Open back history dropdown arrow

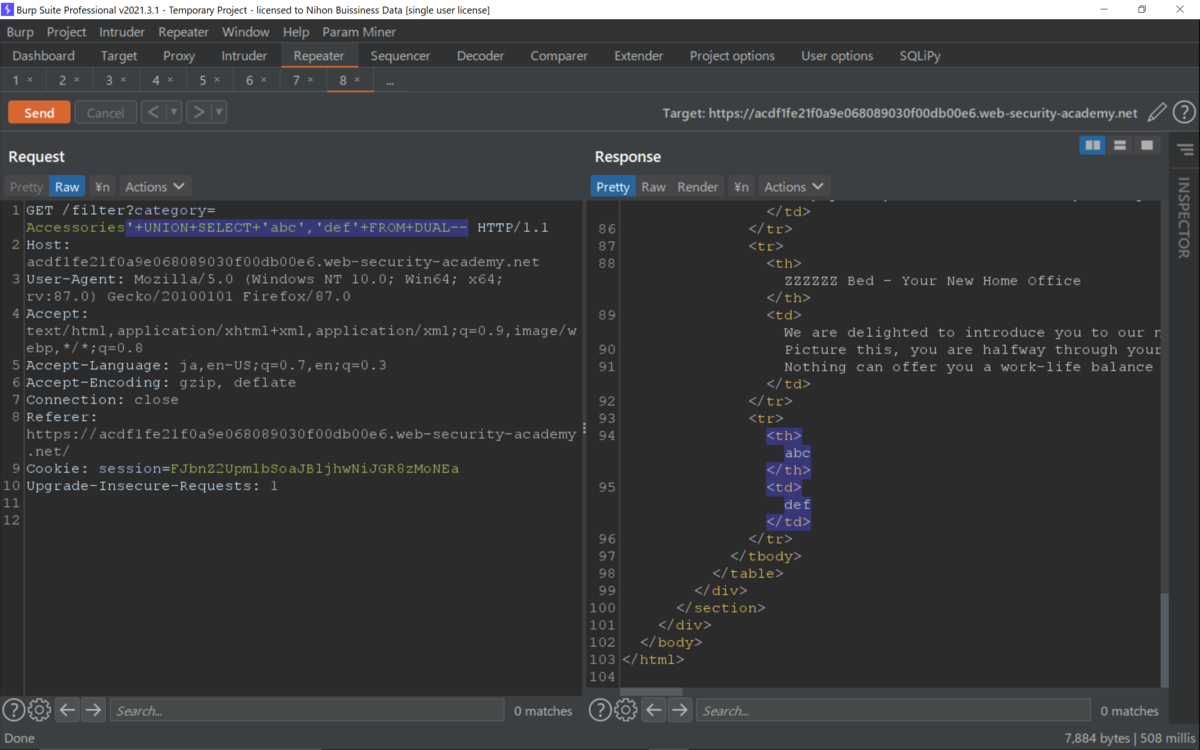(174, 112)
